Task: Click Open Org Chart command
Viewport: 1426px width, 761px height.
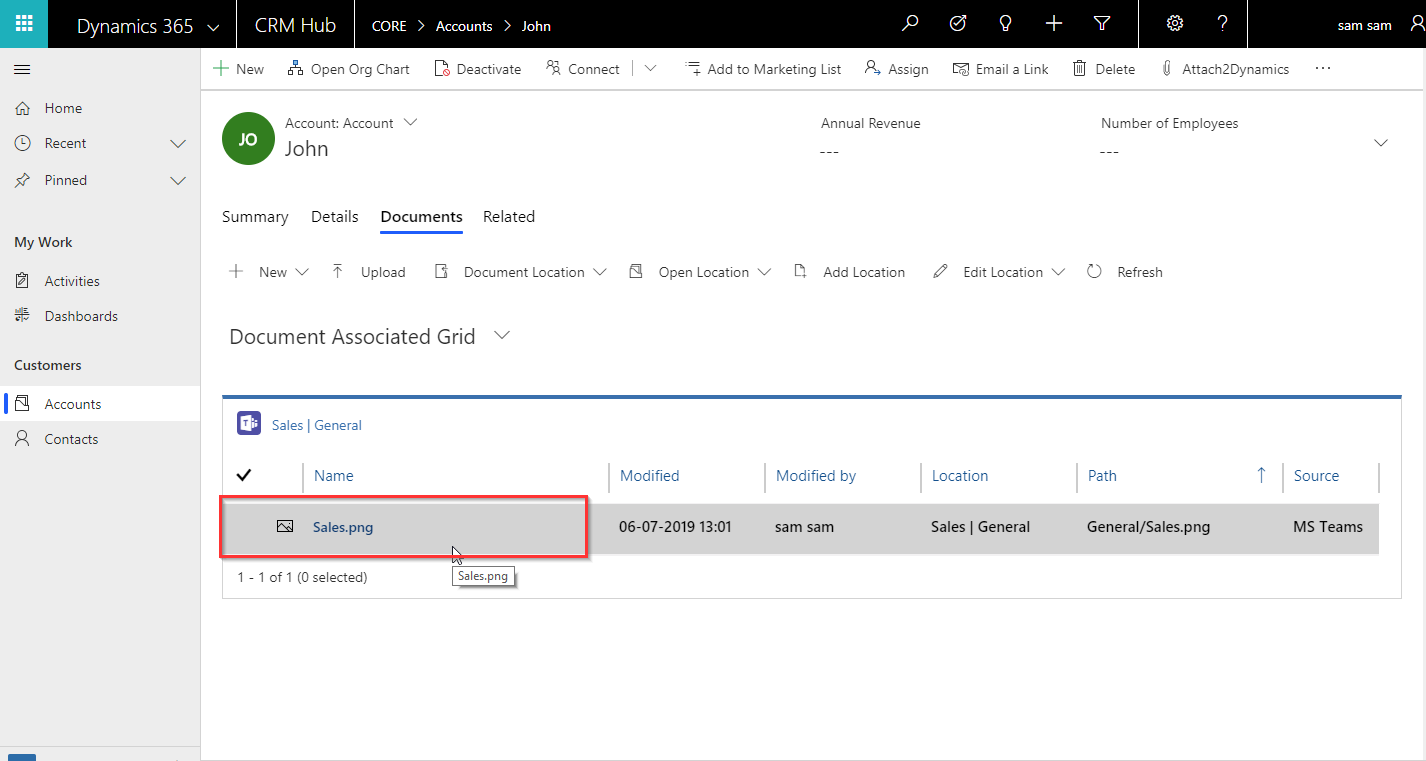Action: pos(348,69)
